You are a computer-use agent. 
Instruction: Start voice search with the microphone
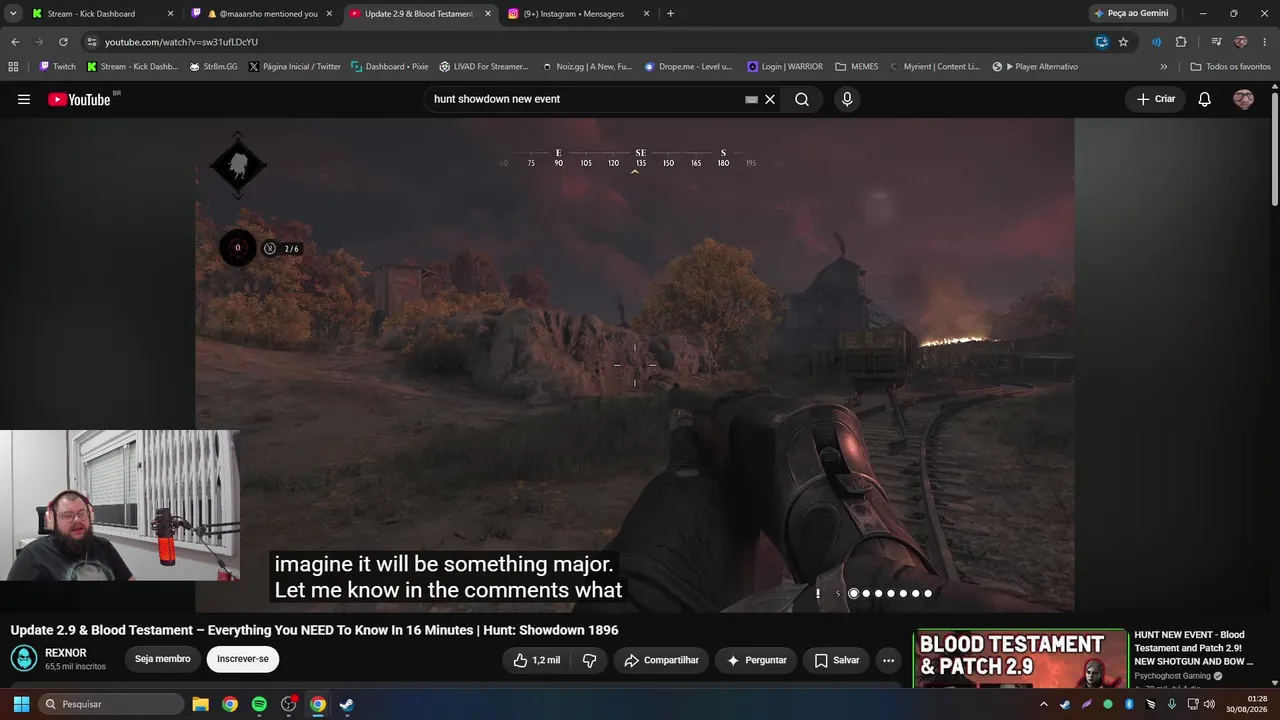click(x=847, y=99)
